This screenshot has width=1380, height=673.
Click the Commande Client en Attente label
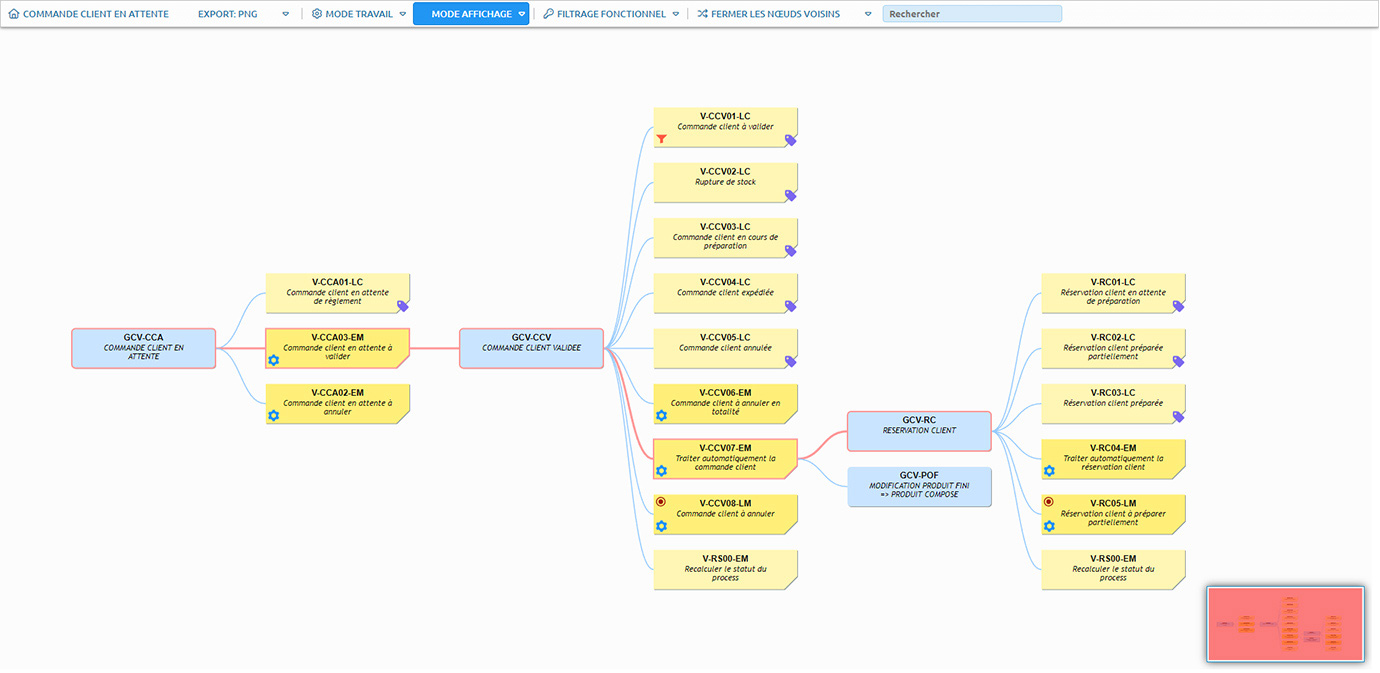96,14
